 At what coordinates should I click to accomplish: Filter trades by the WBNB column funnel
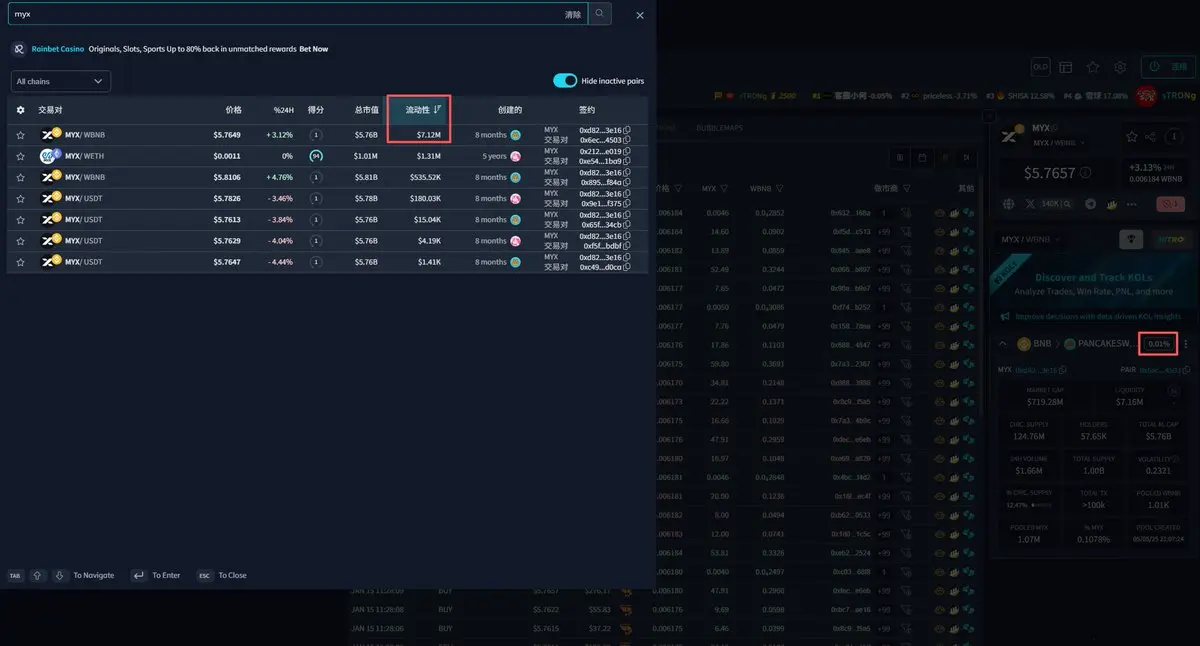(x=779, y=188)
